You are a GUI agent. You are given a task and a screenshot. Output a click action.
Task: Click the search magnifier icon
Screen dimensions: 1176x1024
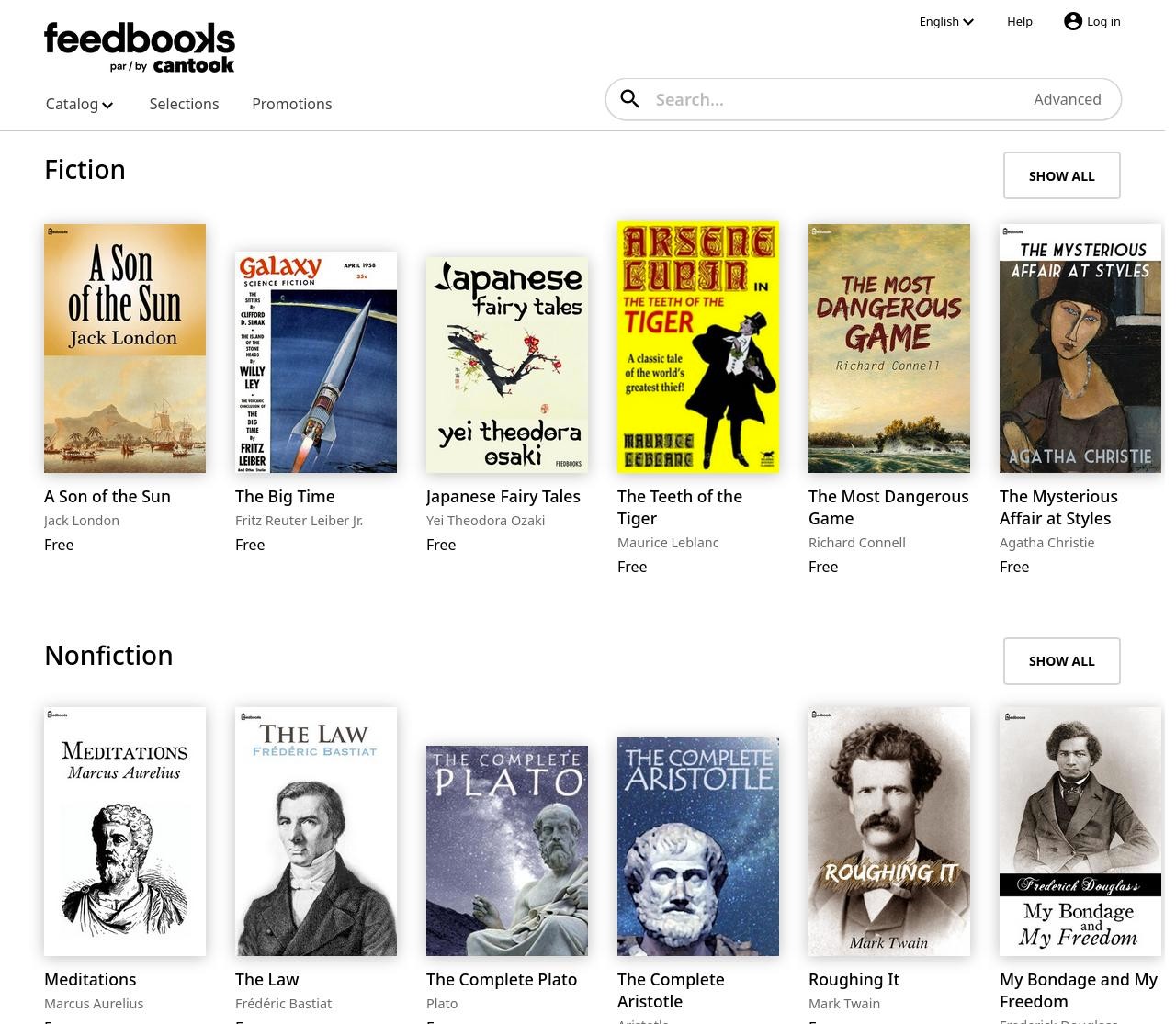(630, 98)
